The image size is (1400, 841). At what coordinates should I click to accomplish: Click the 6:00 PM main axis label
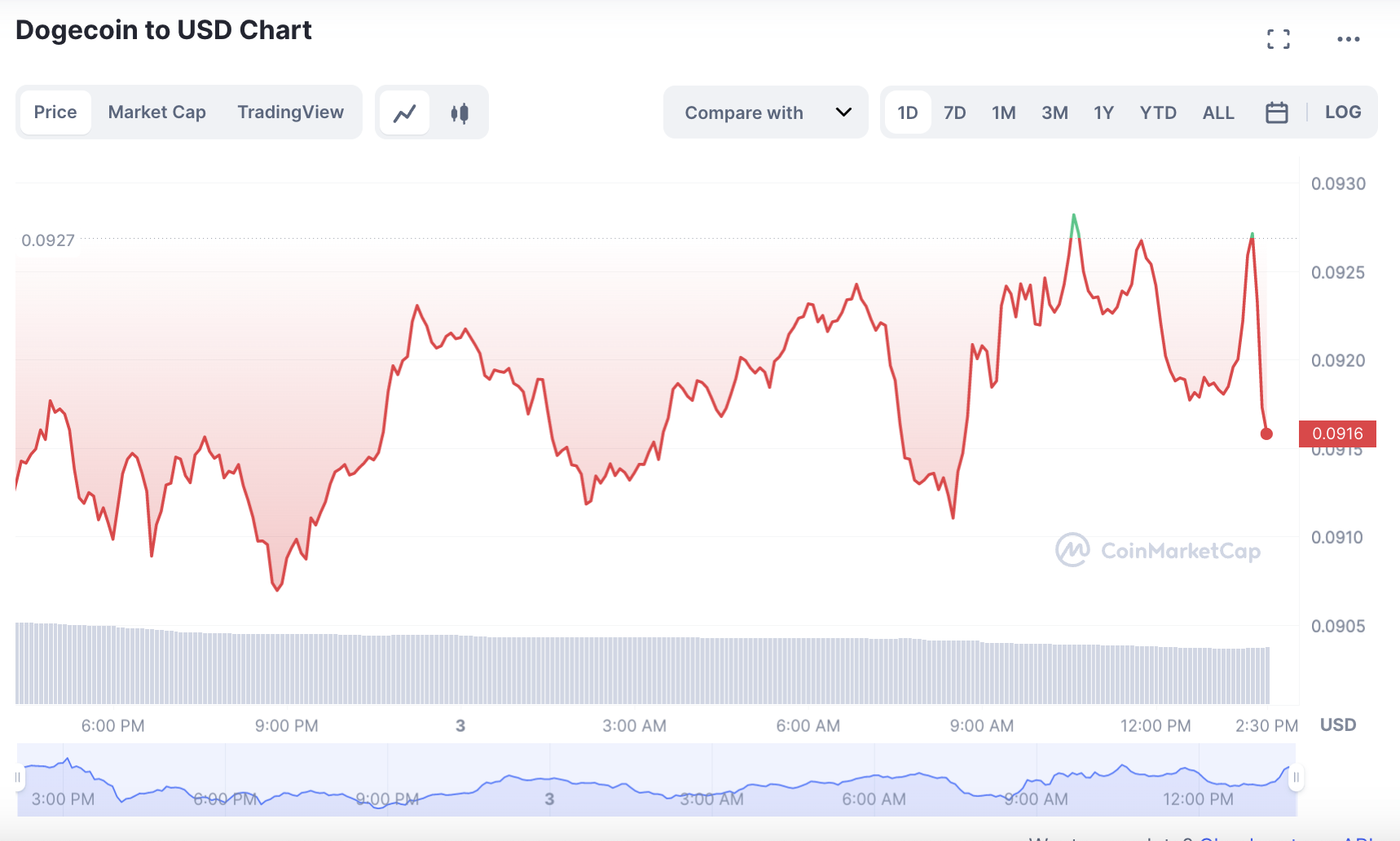112,726
